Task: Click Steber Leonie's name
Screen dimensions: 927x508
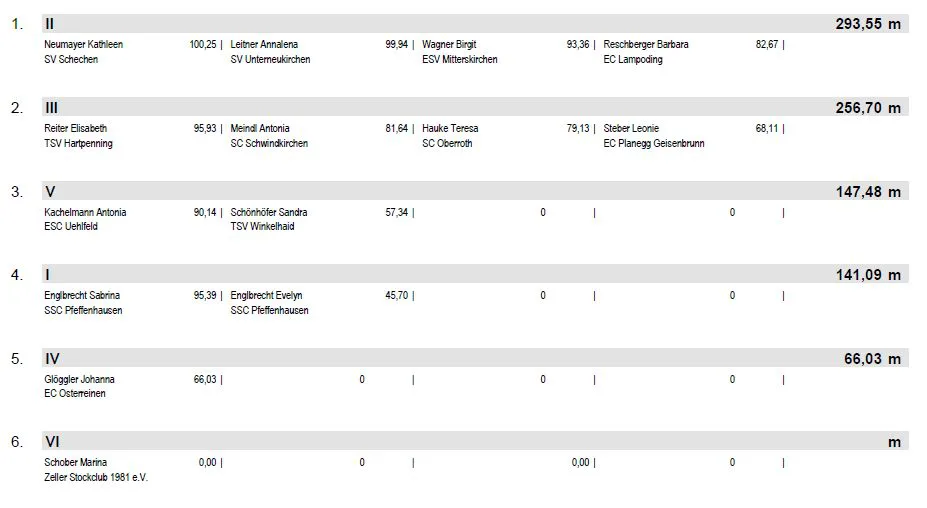Action: (631, 128)
